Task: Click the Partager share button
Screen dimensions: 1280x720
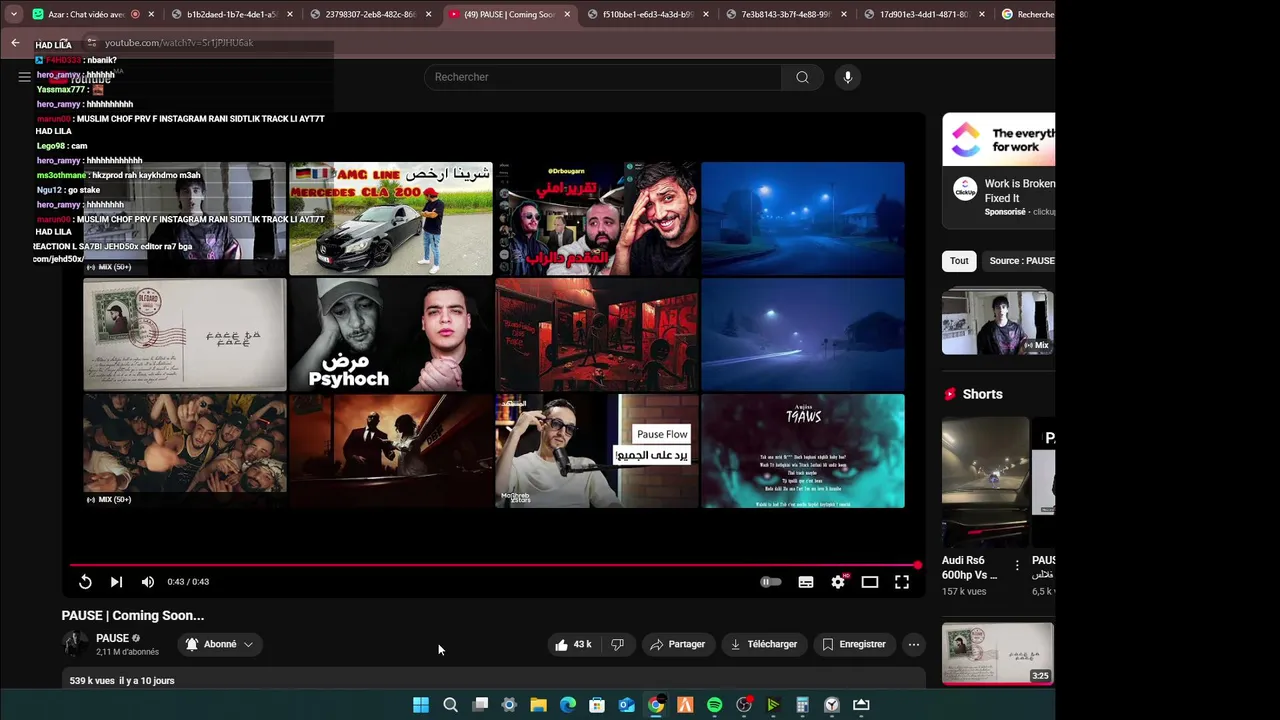Action: click(677, 645)
